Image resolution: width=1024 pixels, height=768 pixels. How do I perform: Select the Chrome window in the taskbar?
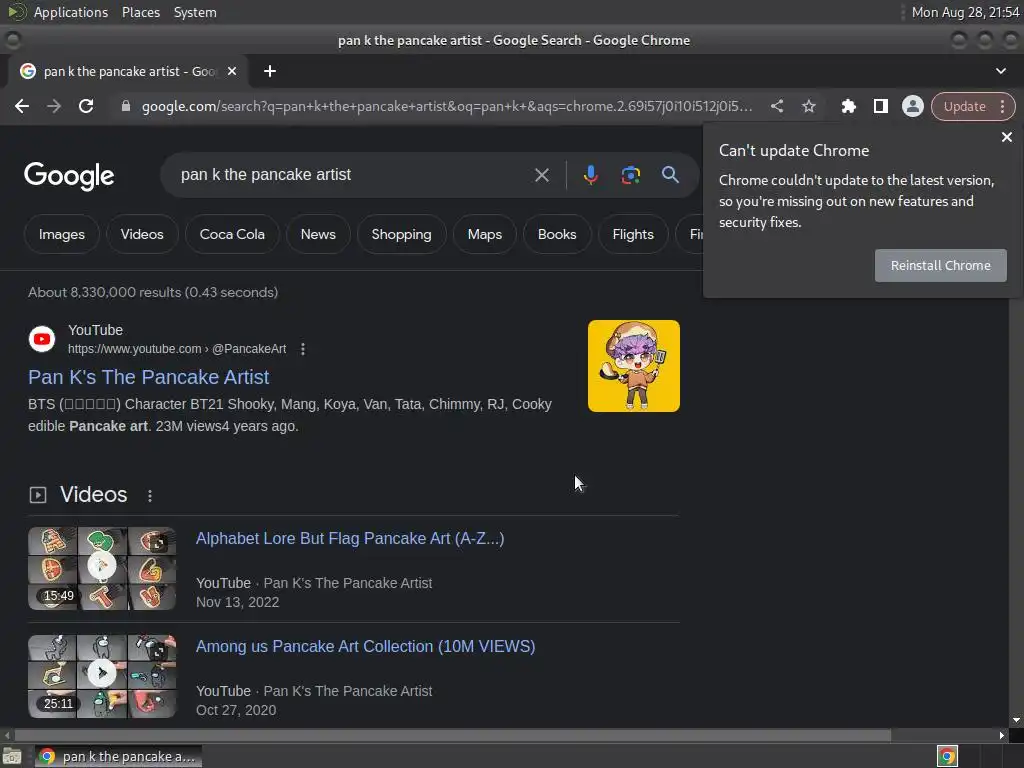point(118,756)
